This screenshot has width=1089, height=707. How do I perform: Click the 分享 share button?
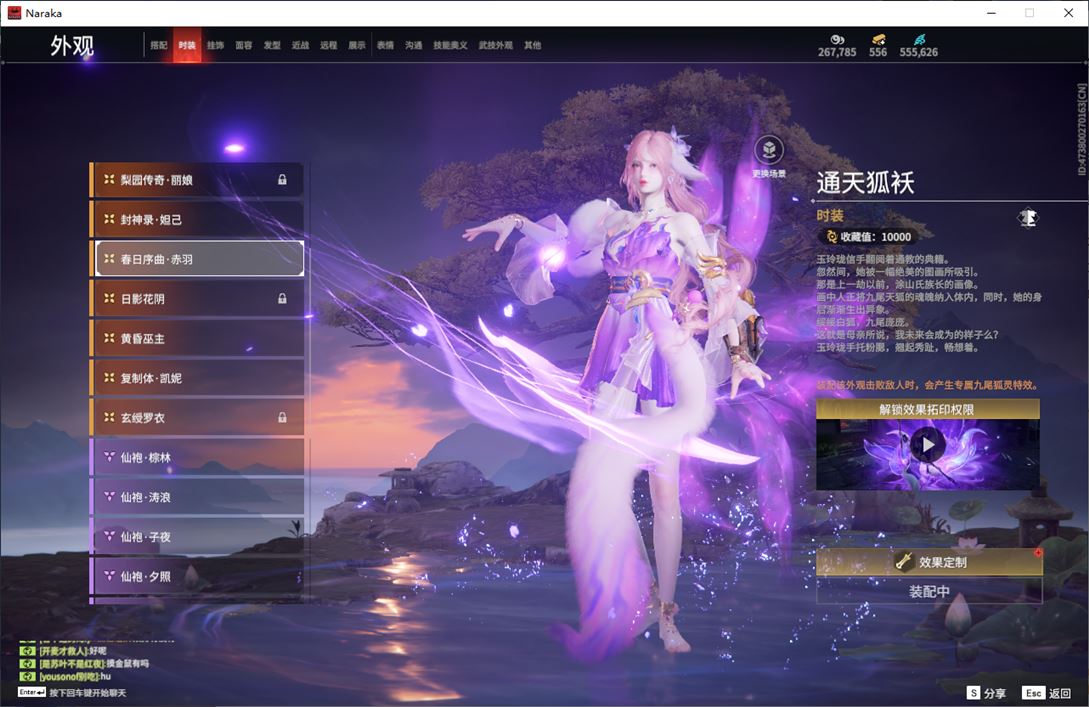pos(987,693)
